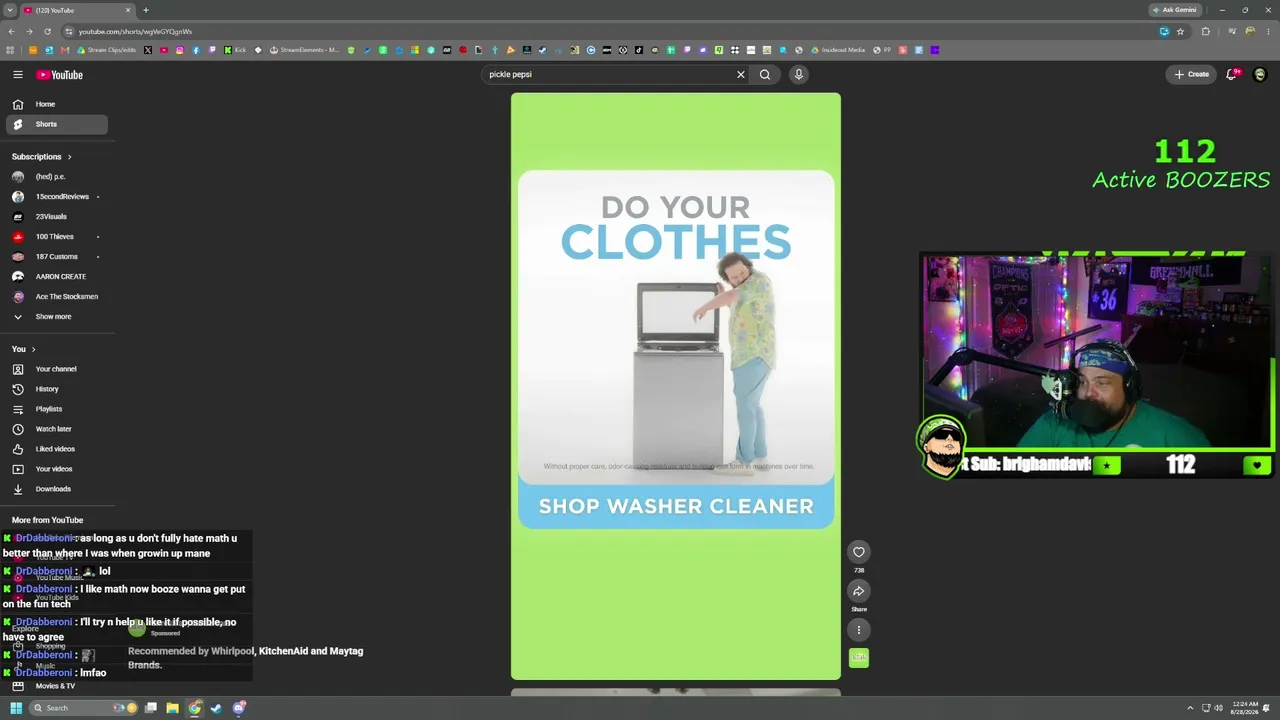Click the browser address bar URL
The height and width of the screenshot is (720, 1280).
tap(135, 32)
